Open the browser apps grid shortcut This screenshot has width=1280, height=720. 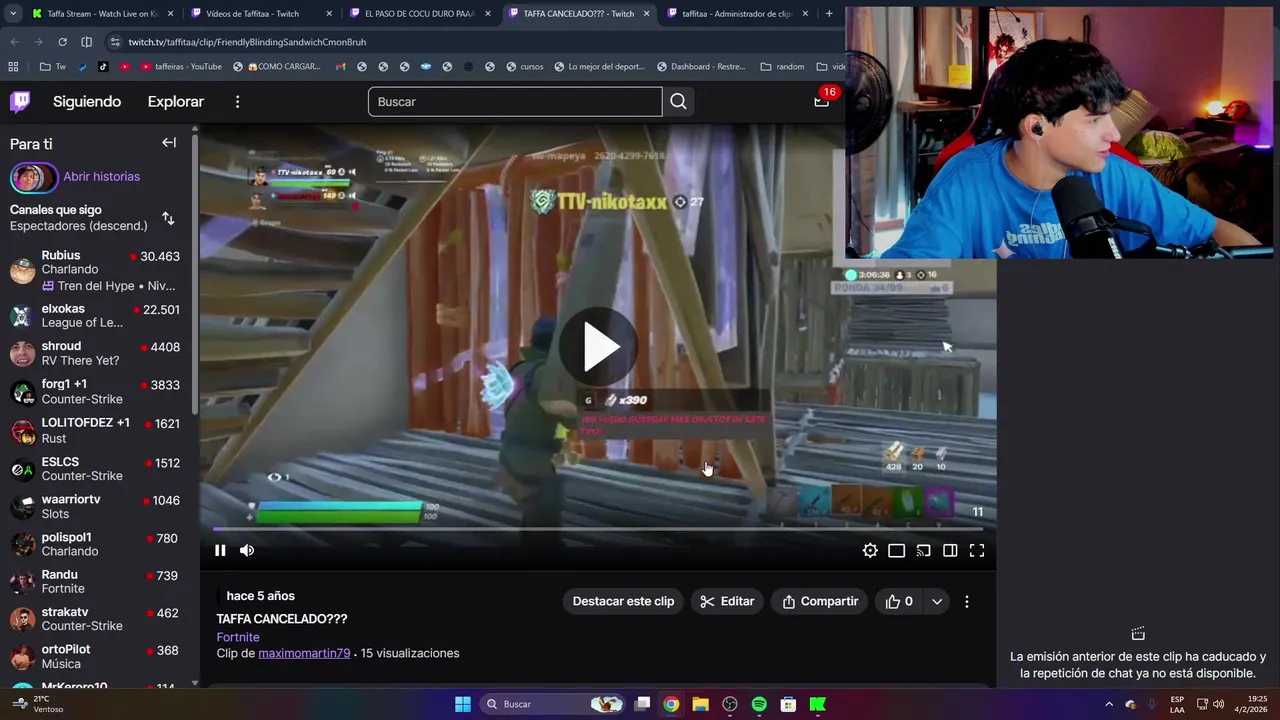tap(13, 67)
